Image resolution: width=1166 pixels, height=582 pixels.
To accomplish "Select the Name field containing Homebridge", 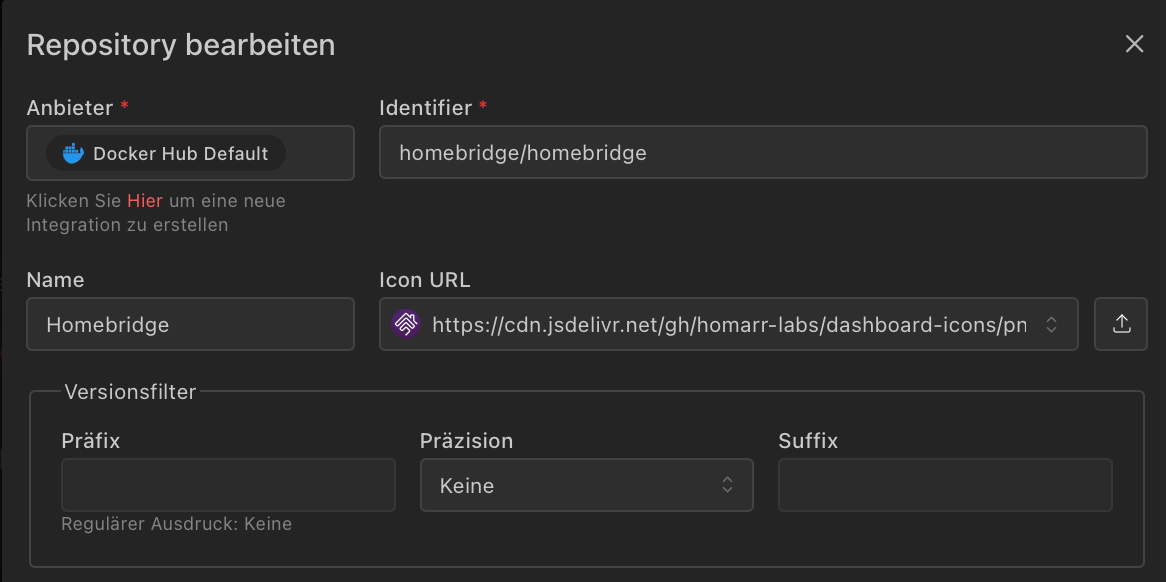I will click(x=190, y=324).
